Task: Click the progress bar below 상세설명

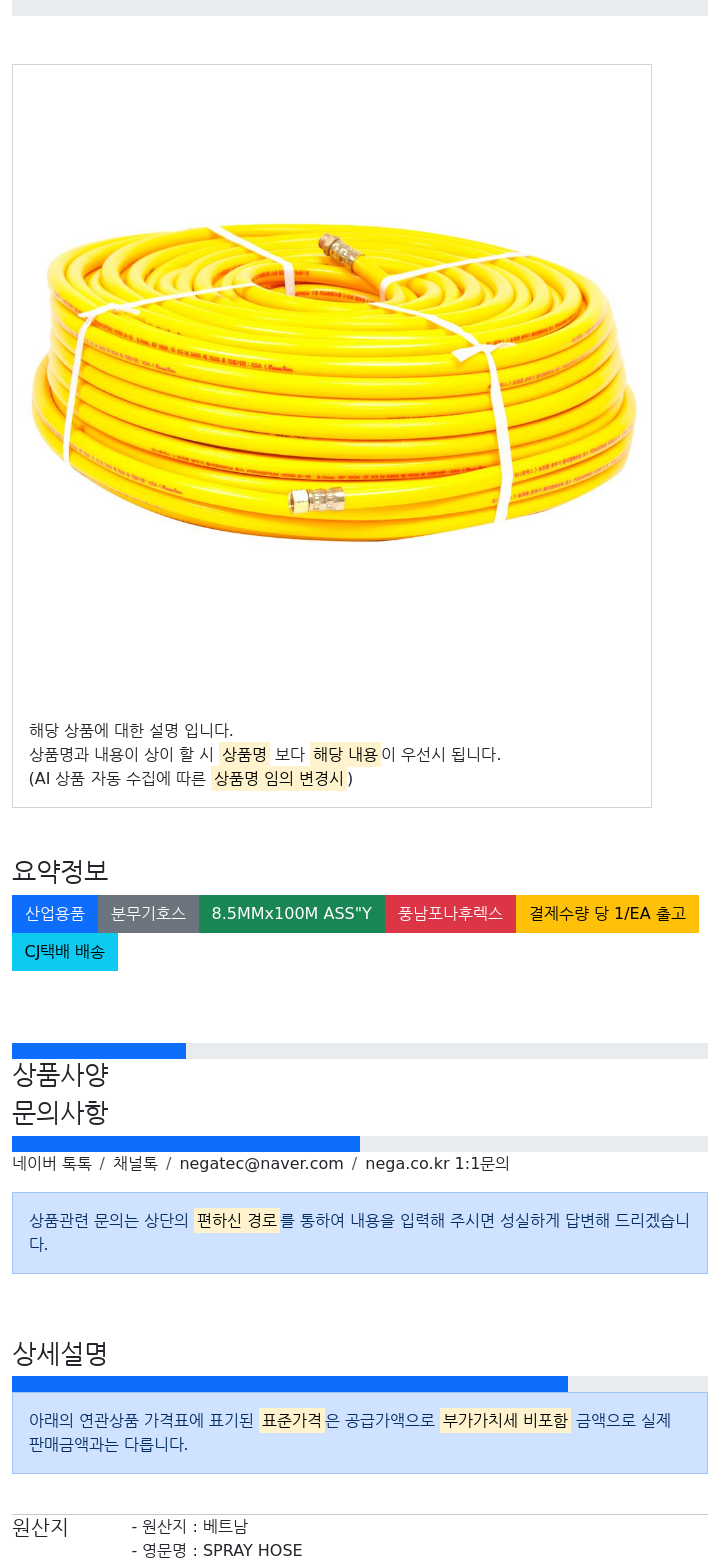Action: pos(360,1384)
